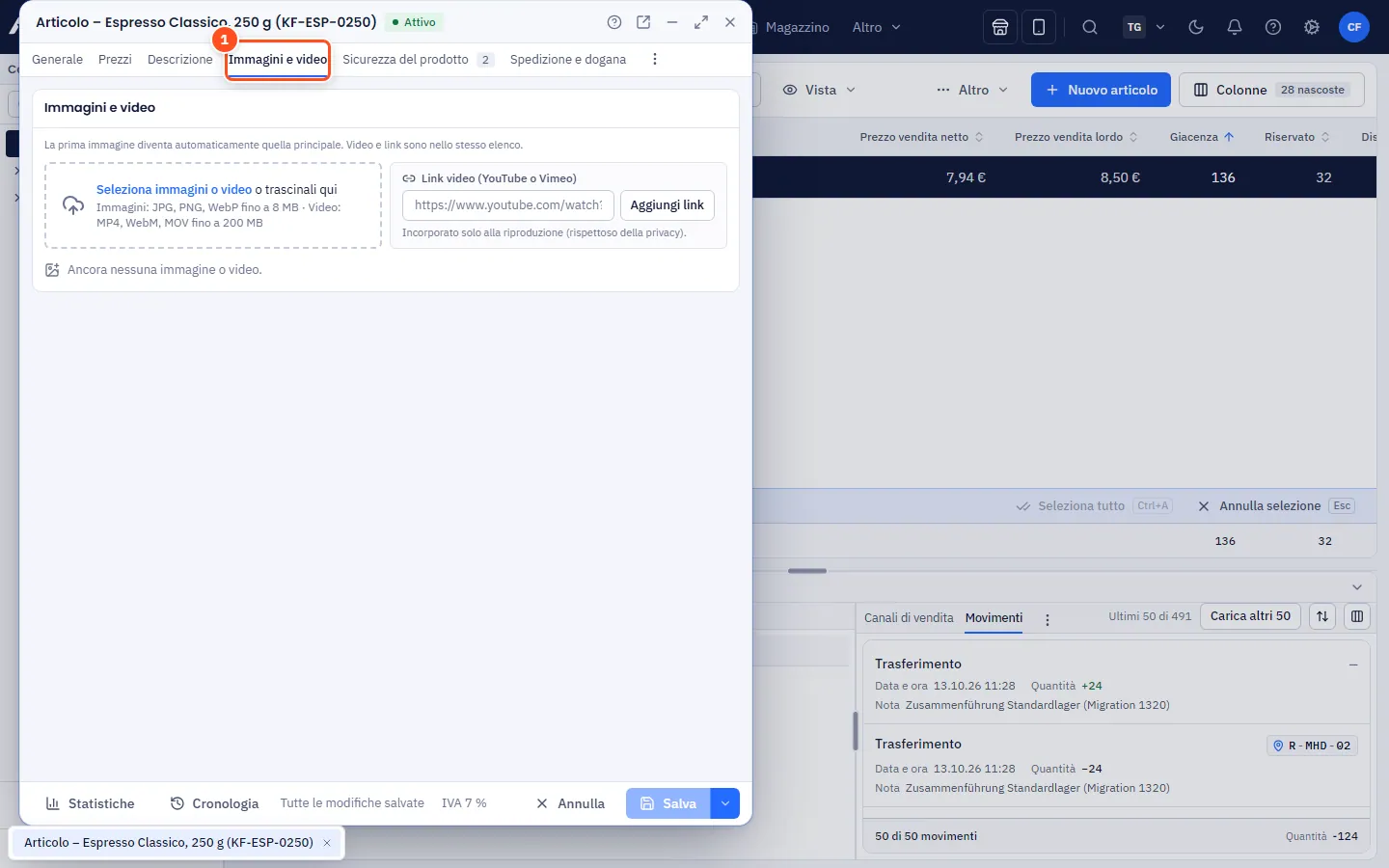Open the TG tenant switcher dropdown

pos(1145,27)
